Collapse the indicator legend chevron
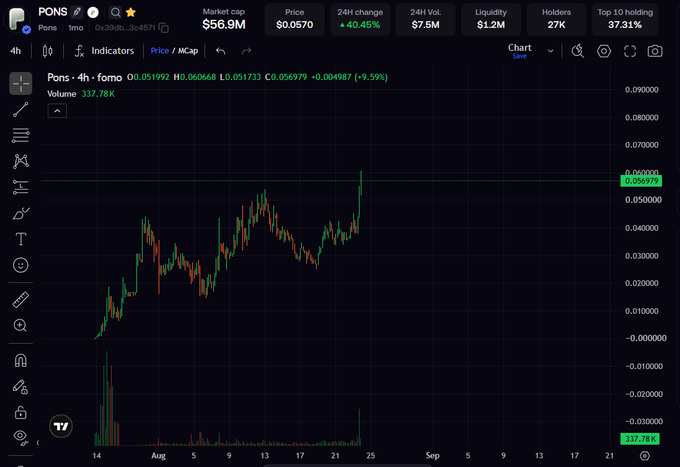This screenshot has height=467, width=680. 57,111
